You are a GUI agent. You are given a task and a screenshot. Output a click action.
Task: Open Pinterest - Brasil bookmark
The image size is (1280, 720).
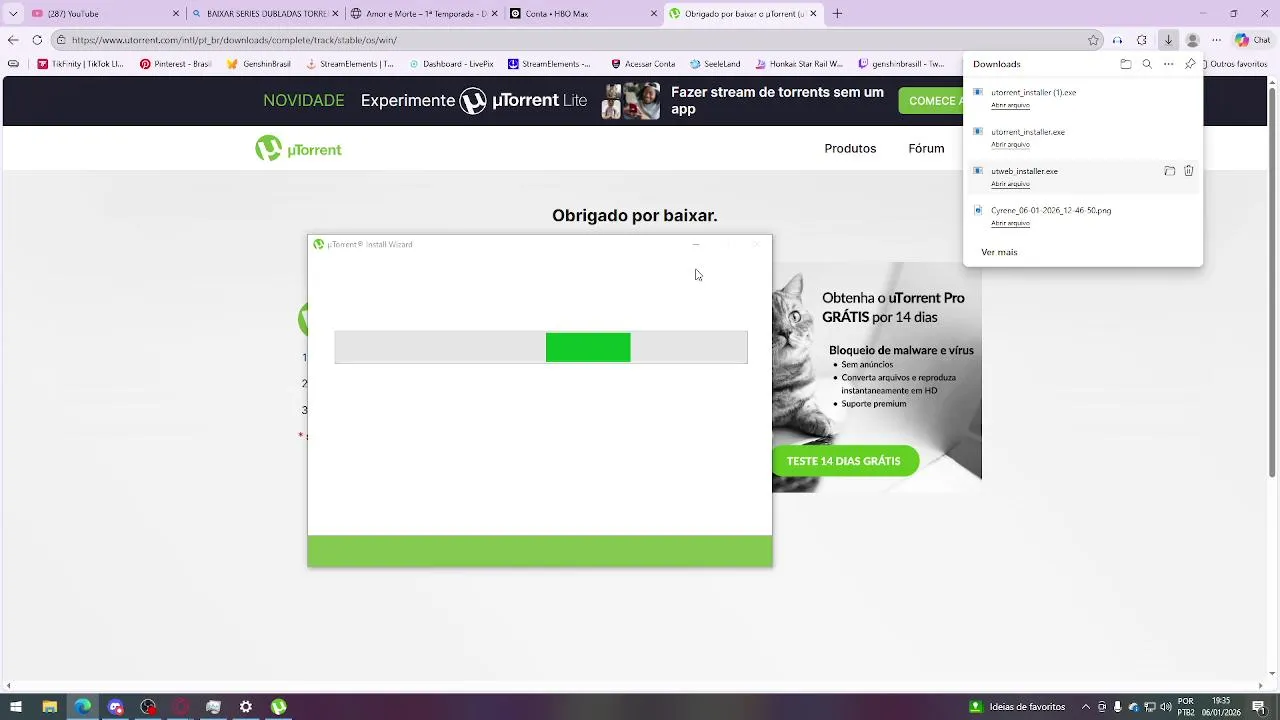pyautogui.click(x=175, y=64)
